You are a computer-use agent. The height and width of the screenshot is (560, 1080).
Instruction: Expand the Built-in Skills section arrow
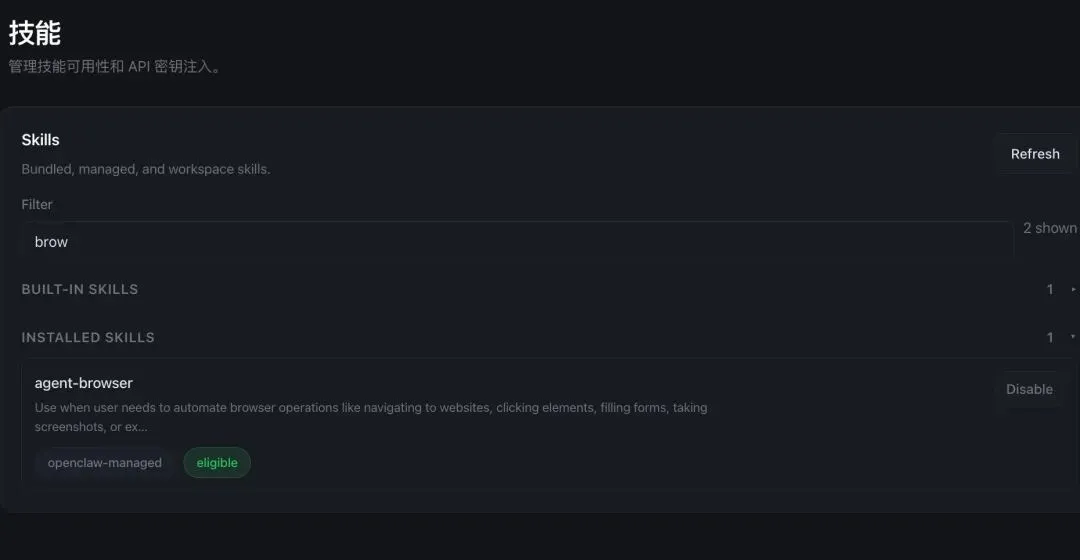(x=1073, y=290)
